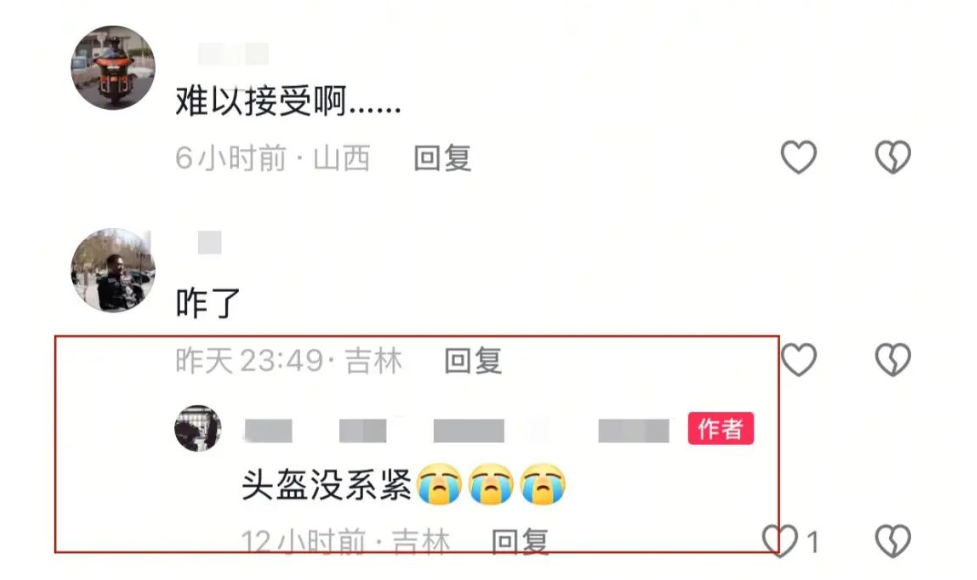Dislike the "难以接受啊" comment
The width and height of the screenshot is (977, 580).
tap(893, 156)
